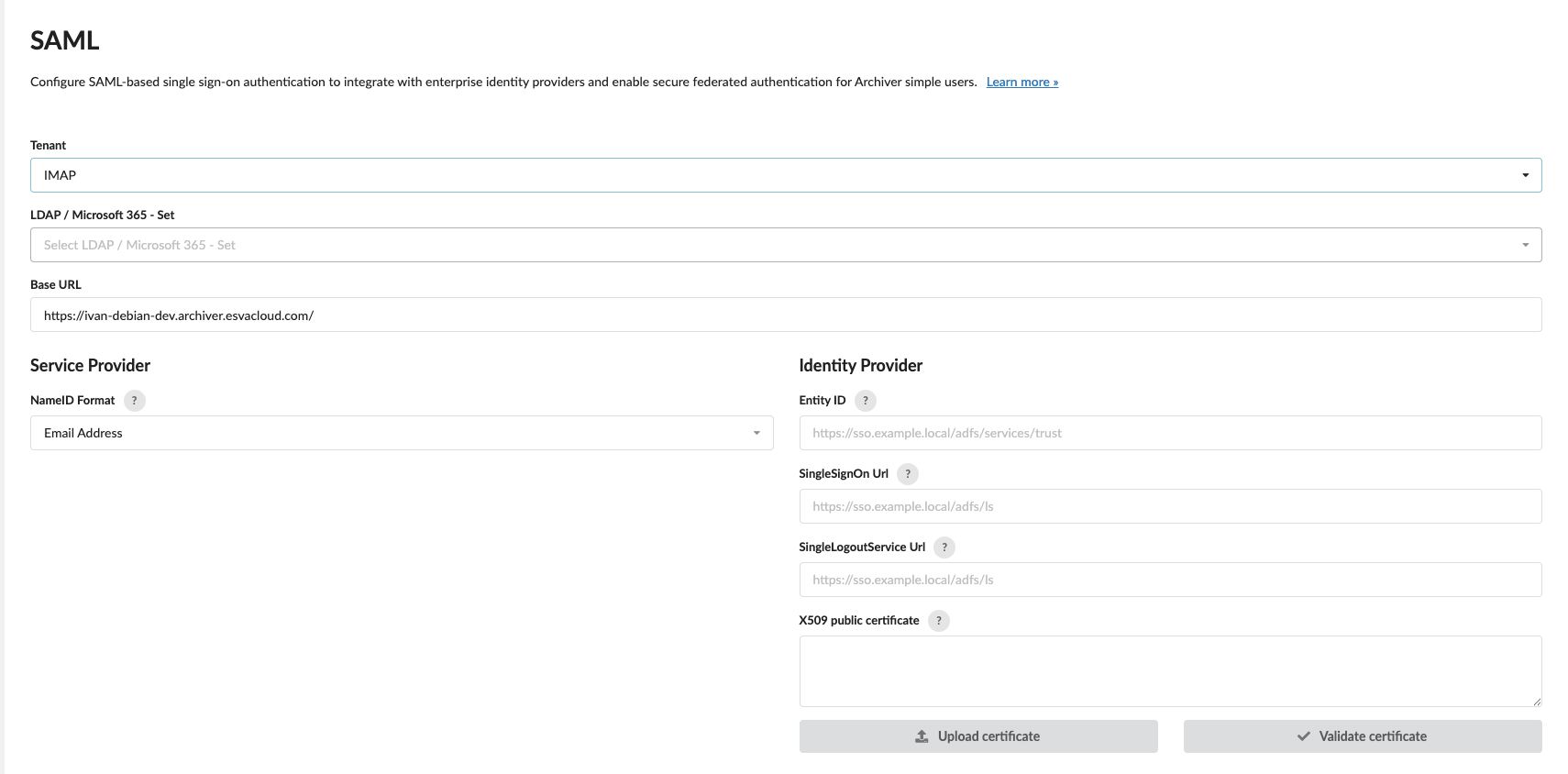The width and height of the screenshot is (1568, 774).
Task: Show help tooltip for SingleSignOn Url
Action: [x=908, y=474]
